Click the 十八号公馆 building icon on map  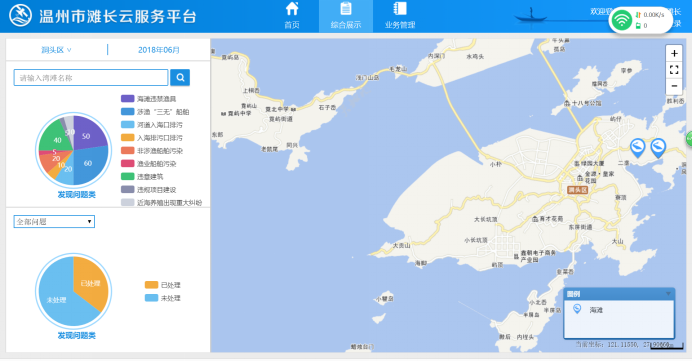pos(567,103)
